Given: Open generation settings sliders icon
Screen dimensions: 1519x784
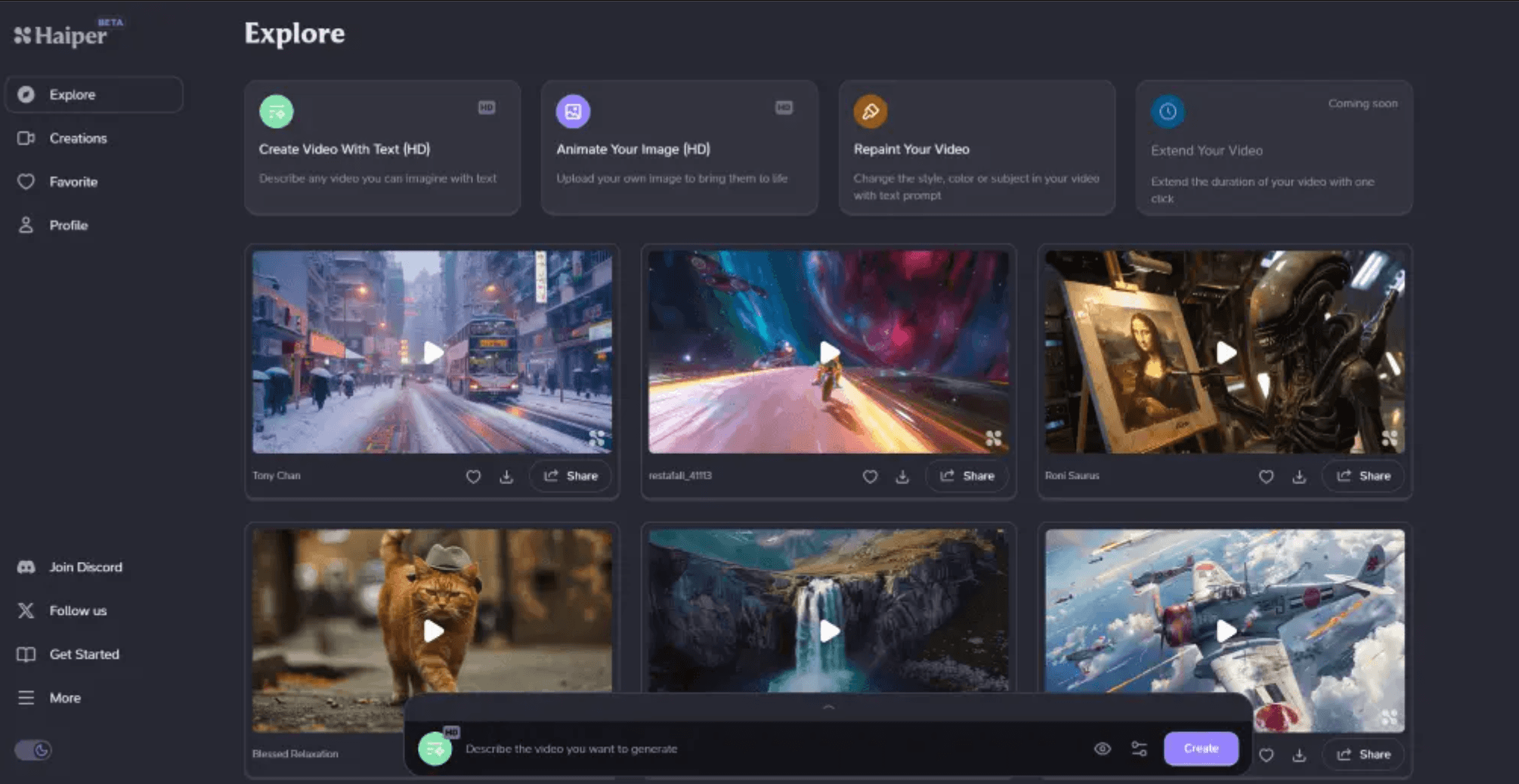Looking at the screenshot, I should point(1139,749).
